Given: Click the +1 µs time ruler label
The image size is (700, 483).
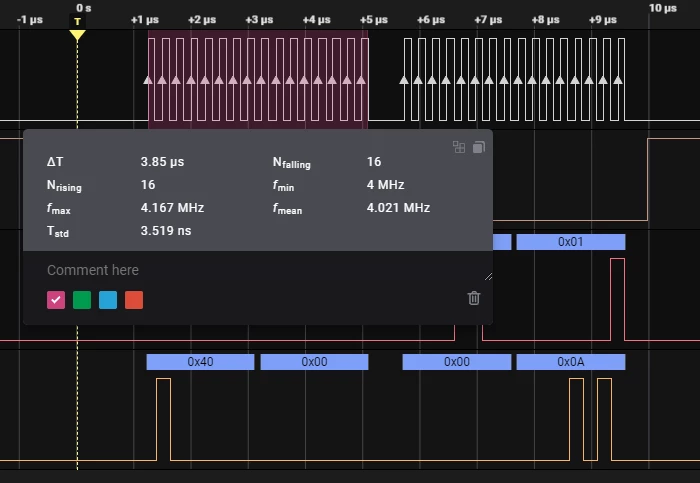Looking at the screenshot, I should (x=145, y=20).
